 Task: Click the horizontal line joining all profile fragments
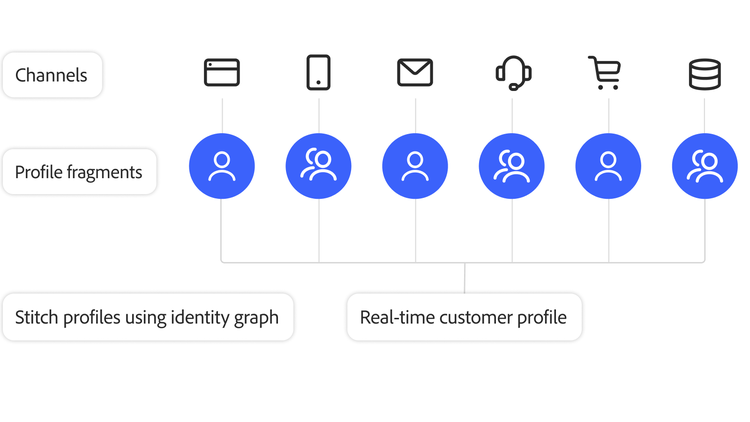click(x=370, y=263)
